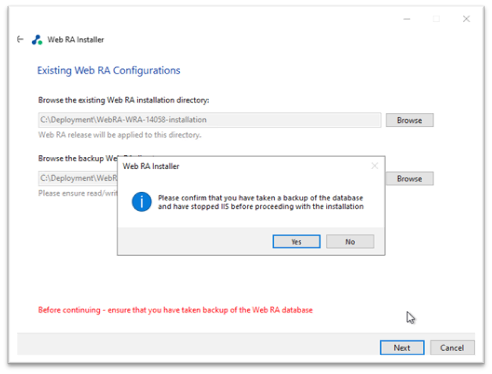Viewport: 492px width, 374px height.
Task: Click the Existing Web RA Configurations heading
Action: tap(109, 70)
